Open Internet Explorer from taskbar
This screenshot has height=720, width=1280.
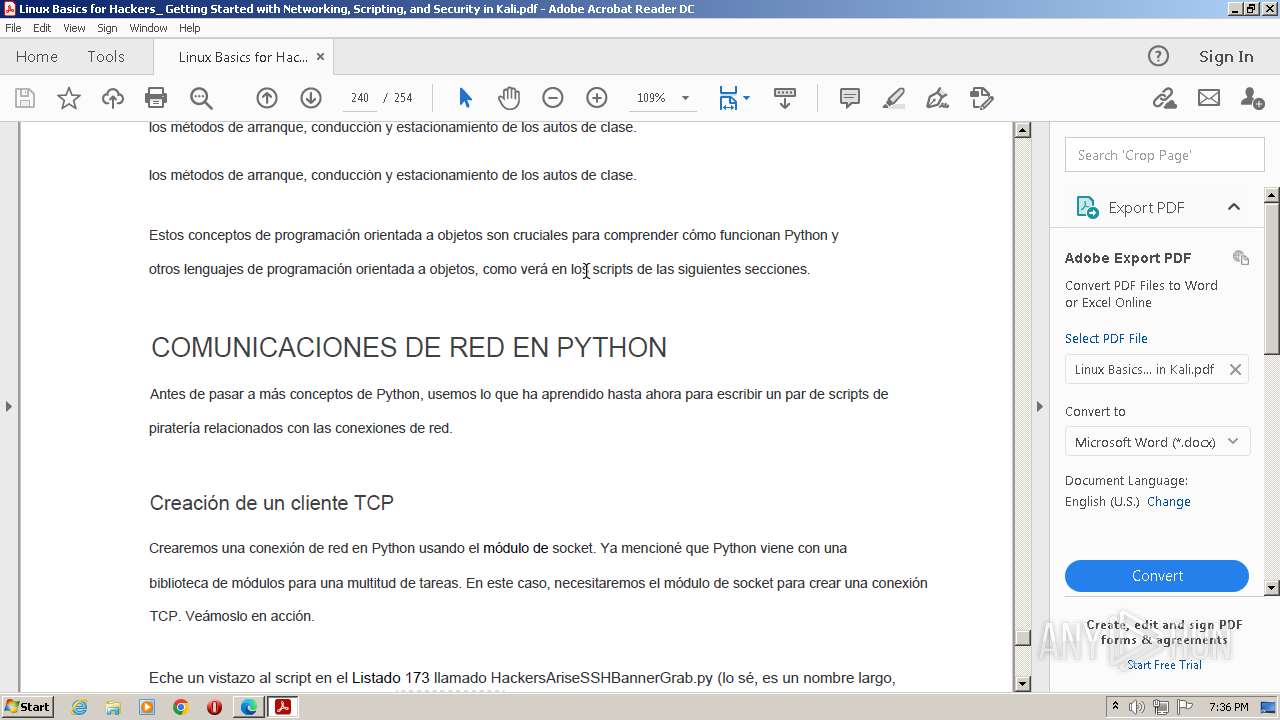[x=79, y=707]
